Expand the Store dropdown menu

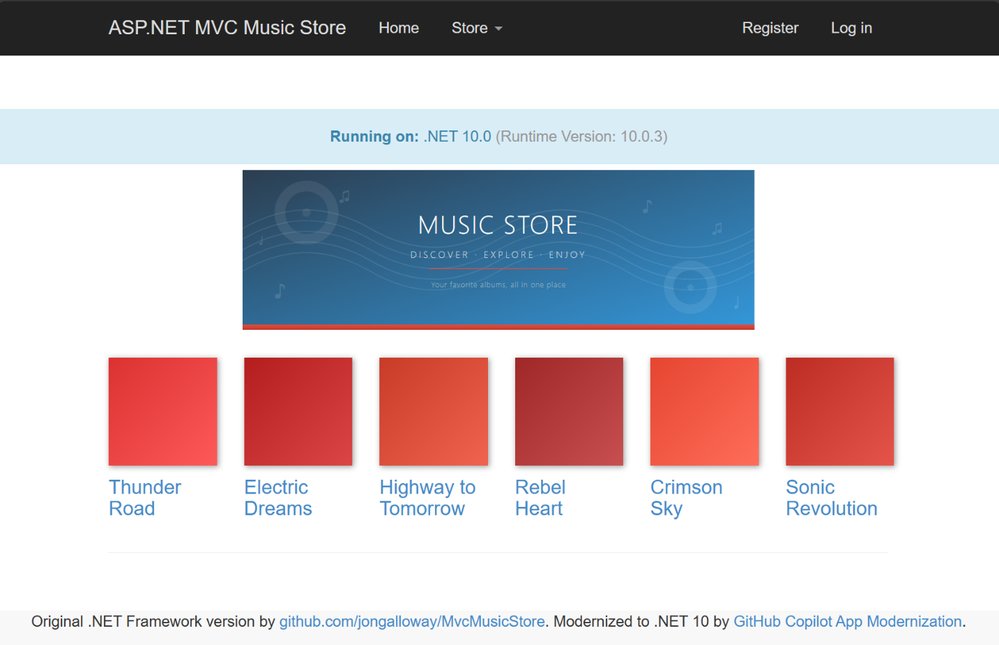click(x=476, y=28)
